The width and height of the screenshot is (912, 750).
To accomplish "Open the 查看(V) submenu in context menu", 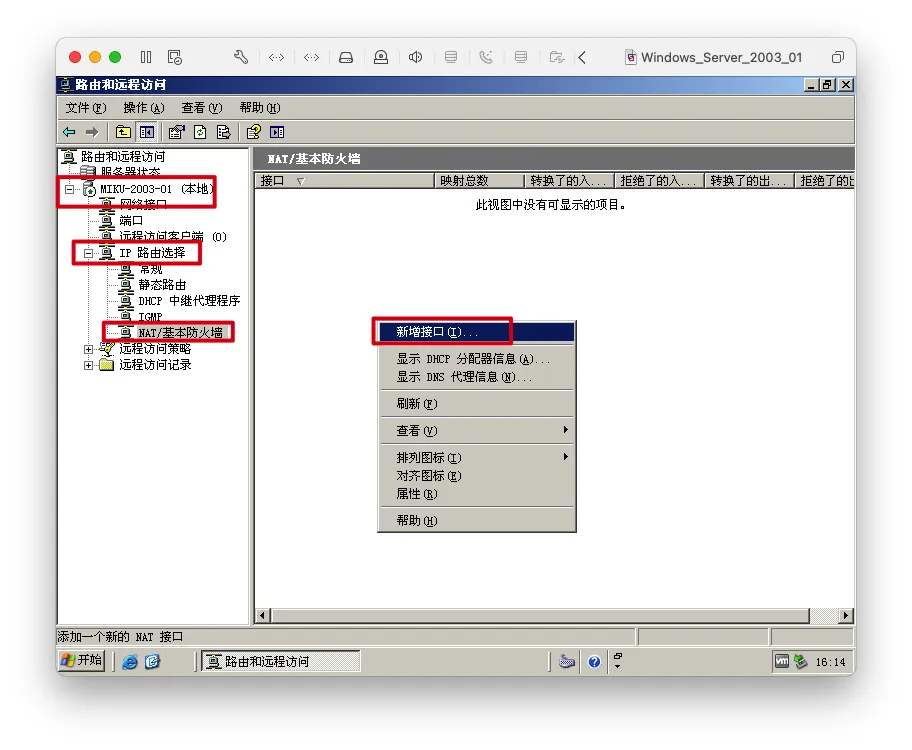I will [476, 431].
